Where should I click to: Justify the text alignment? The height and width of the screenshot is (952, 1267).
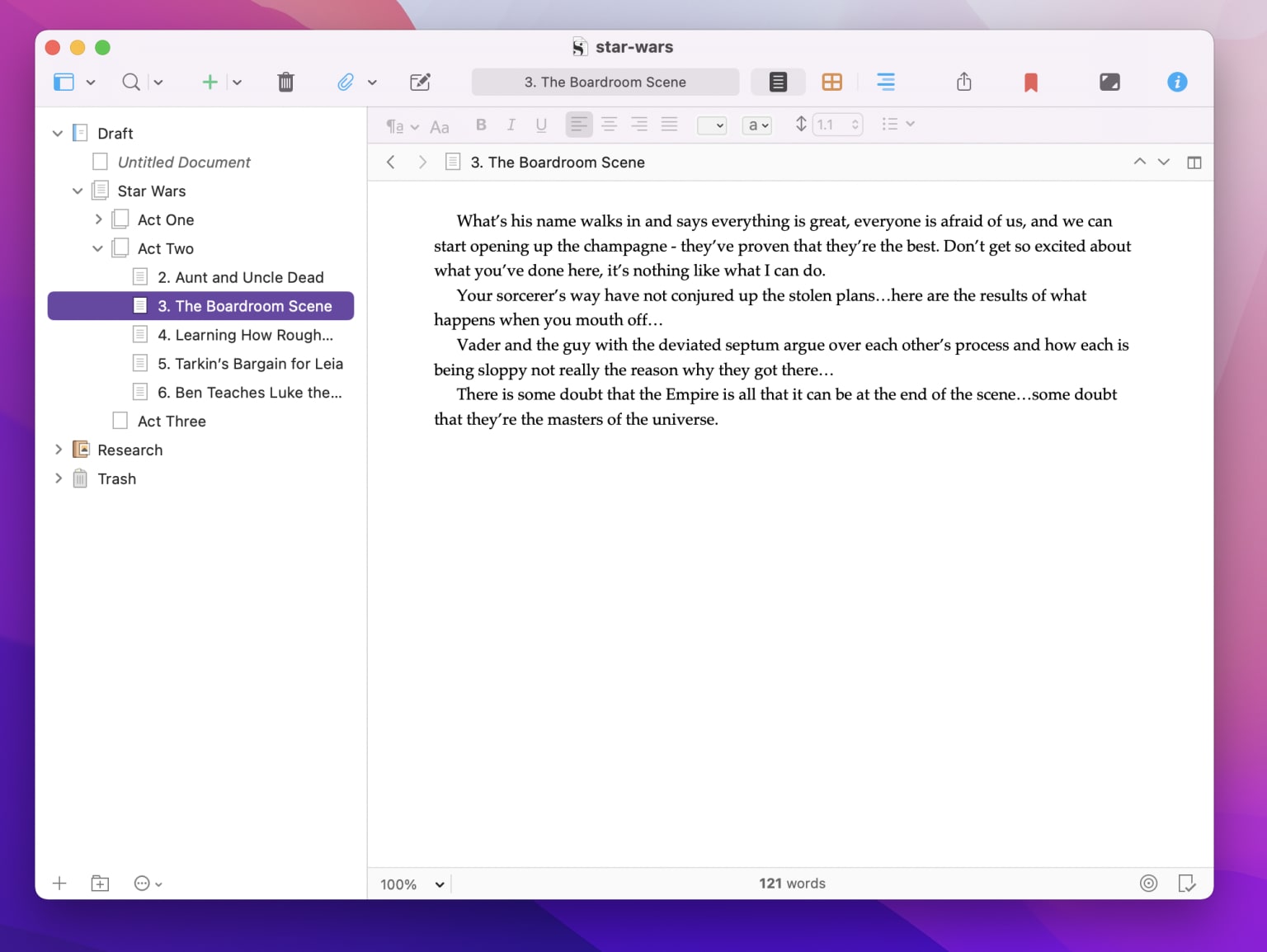[670, 125]
